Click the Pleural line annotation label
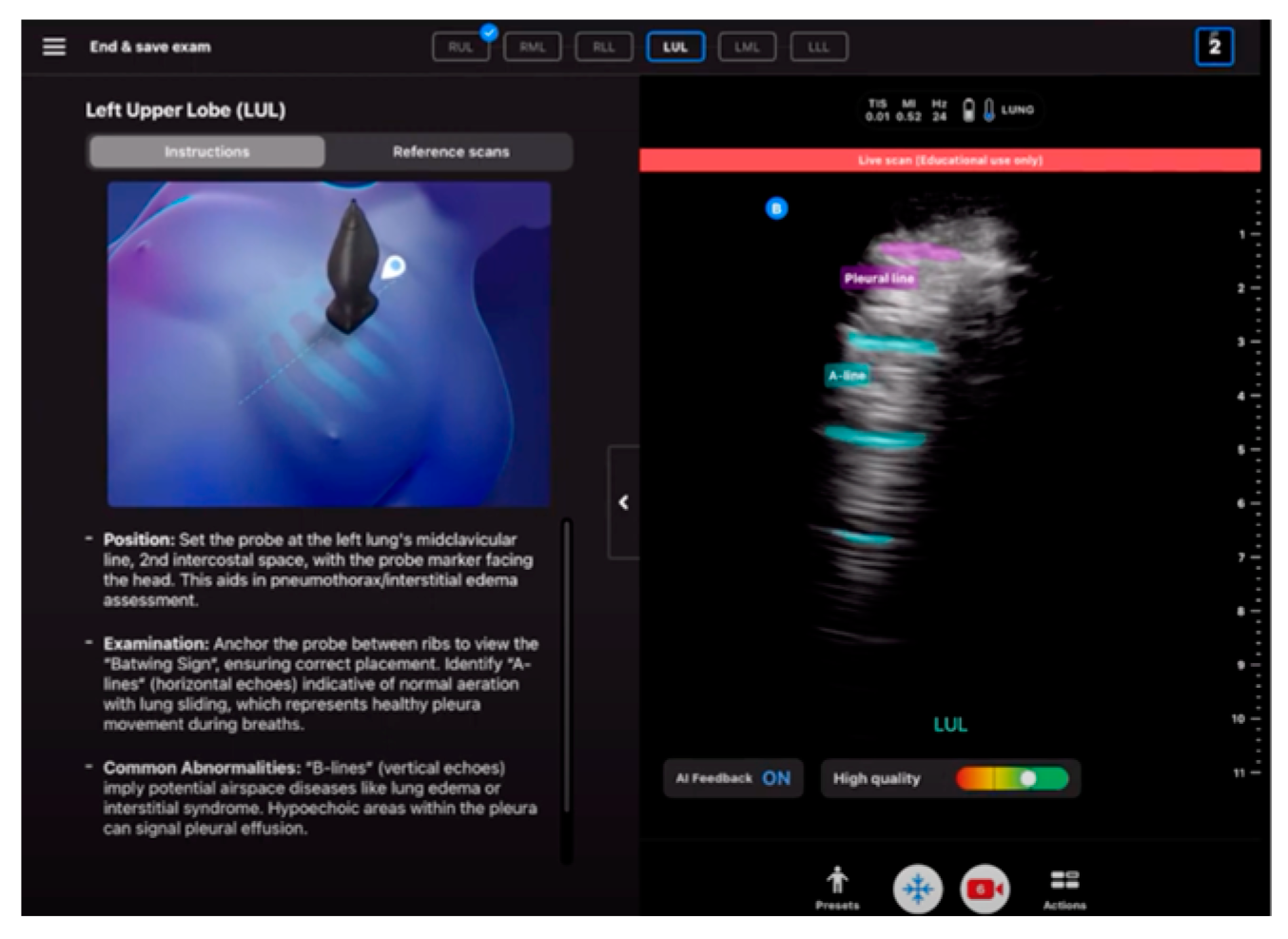This screenshot has height=939, width=1288. [x=879, y=278]
